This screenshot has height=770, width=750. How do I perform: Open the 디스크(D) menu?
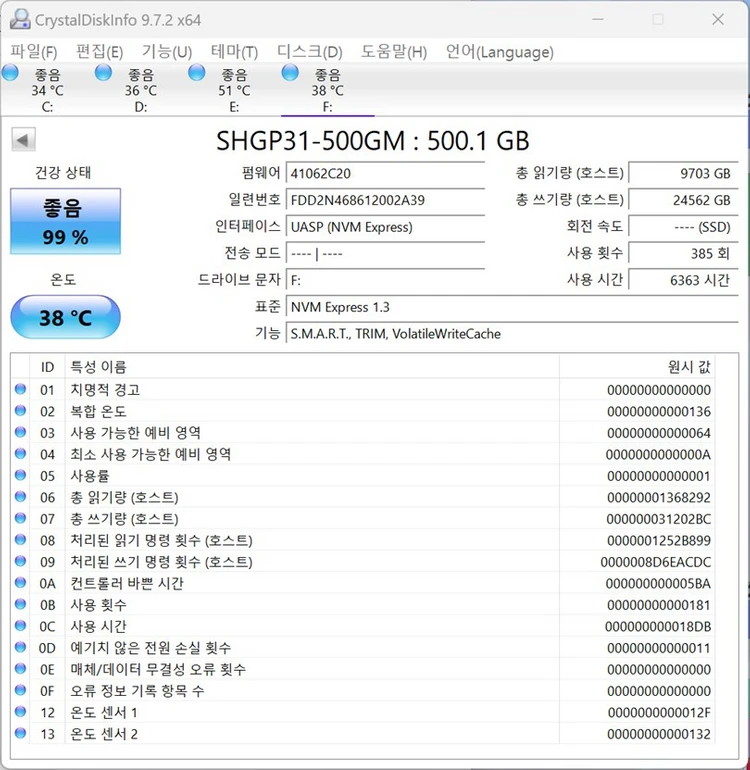[x=309, y=52]
